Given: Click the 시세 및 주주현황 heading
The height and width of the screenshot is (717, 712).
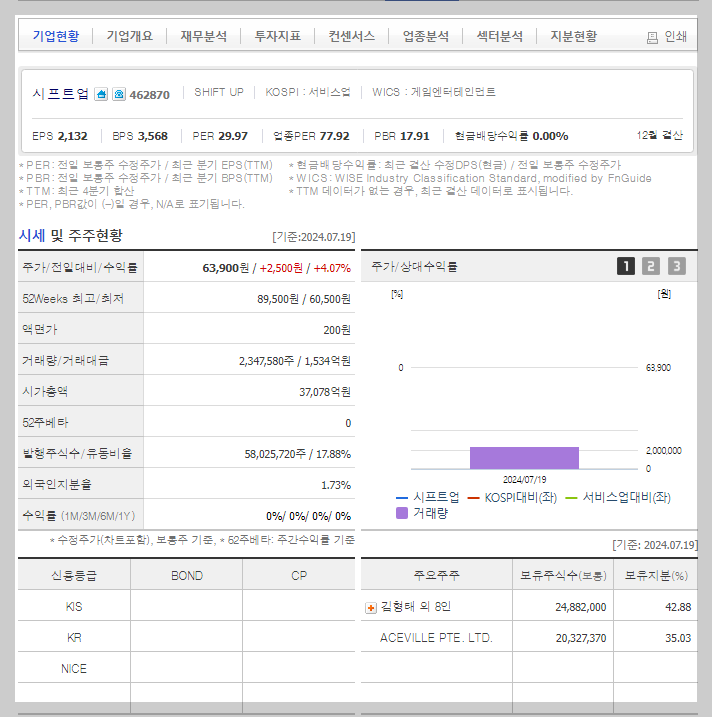Looking at the screenshot, I should pyautogui.click(x=71, y=236).
